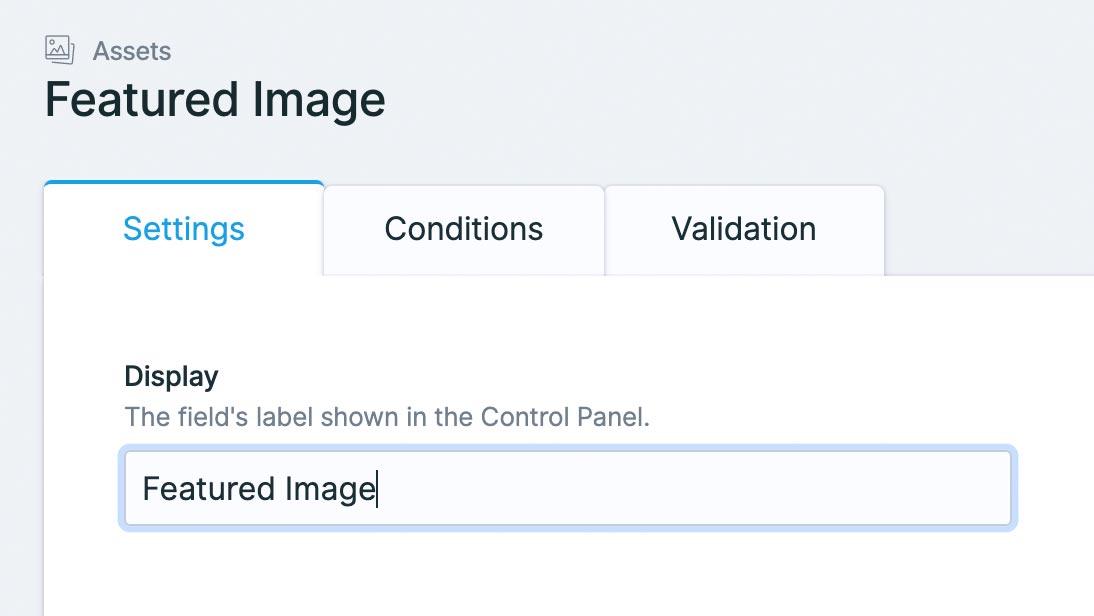This screenshot has width=1094, height=616.
Task: Click the 'Featured Image' page heading
Action: click(x=215, y=99)
